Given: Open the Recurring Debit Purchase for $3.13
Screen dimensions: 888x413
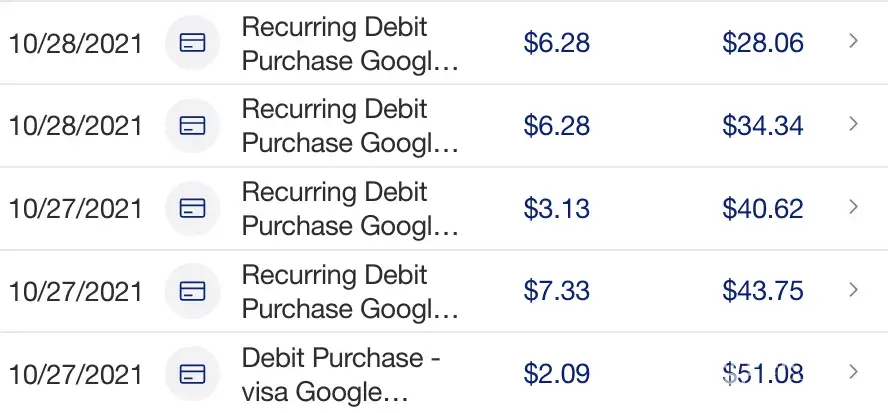Looking at the screenshot, I should pos(349,208).
